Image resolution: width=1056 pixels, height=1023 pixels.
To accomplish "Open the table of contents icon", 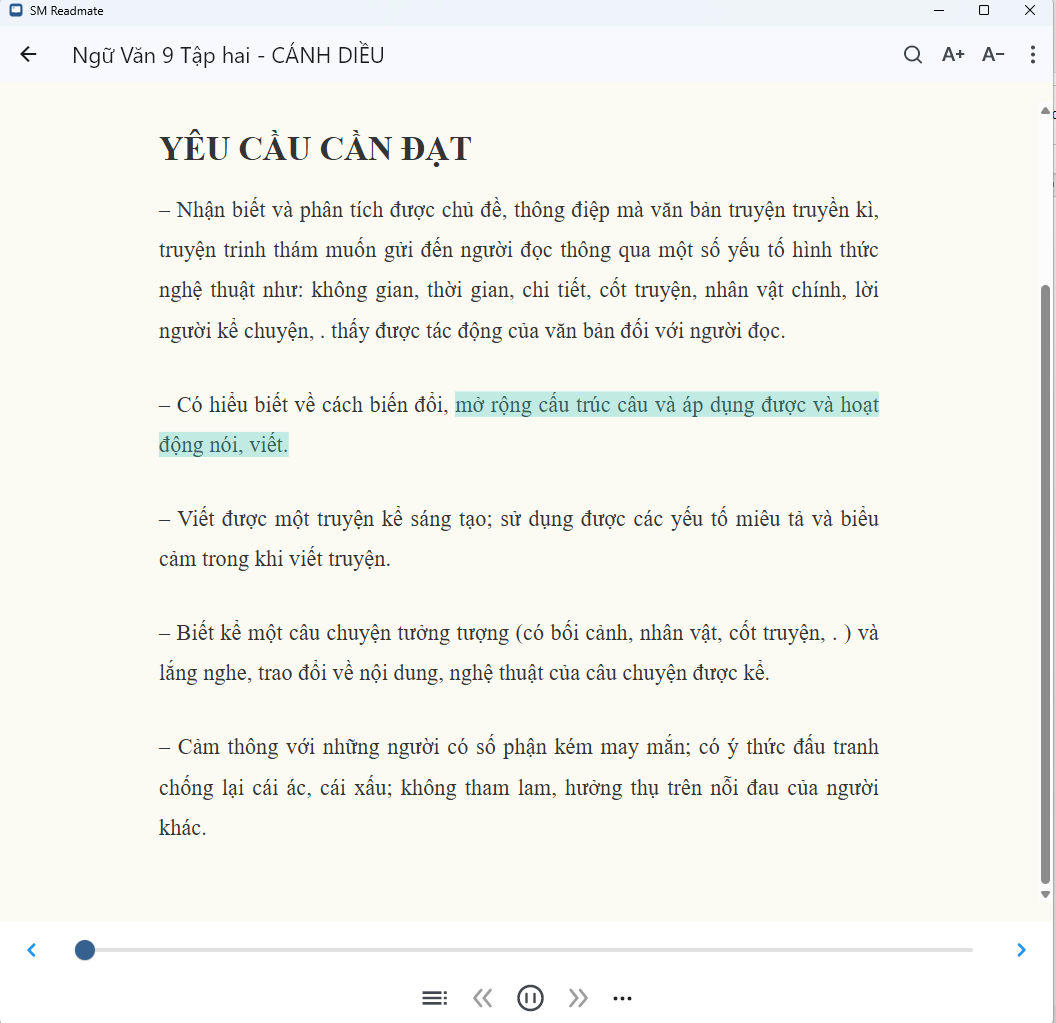I will (434, 997).
